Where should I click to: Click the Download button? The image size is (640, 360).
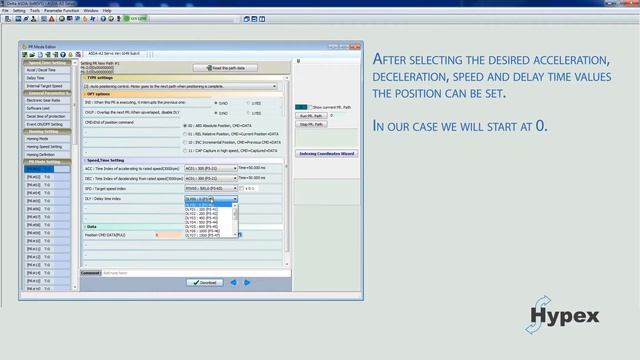point(204,282)
